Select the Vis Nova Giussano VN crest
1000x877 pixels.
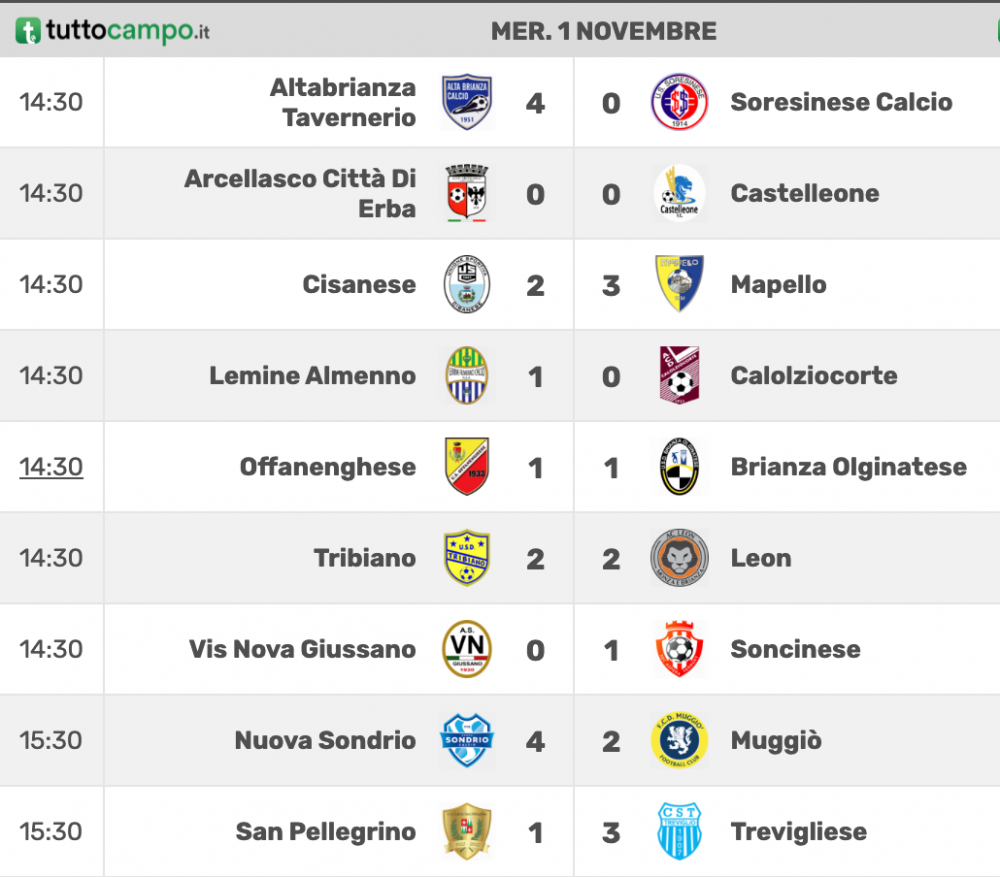pyautogui.click(x=467, y=649)
